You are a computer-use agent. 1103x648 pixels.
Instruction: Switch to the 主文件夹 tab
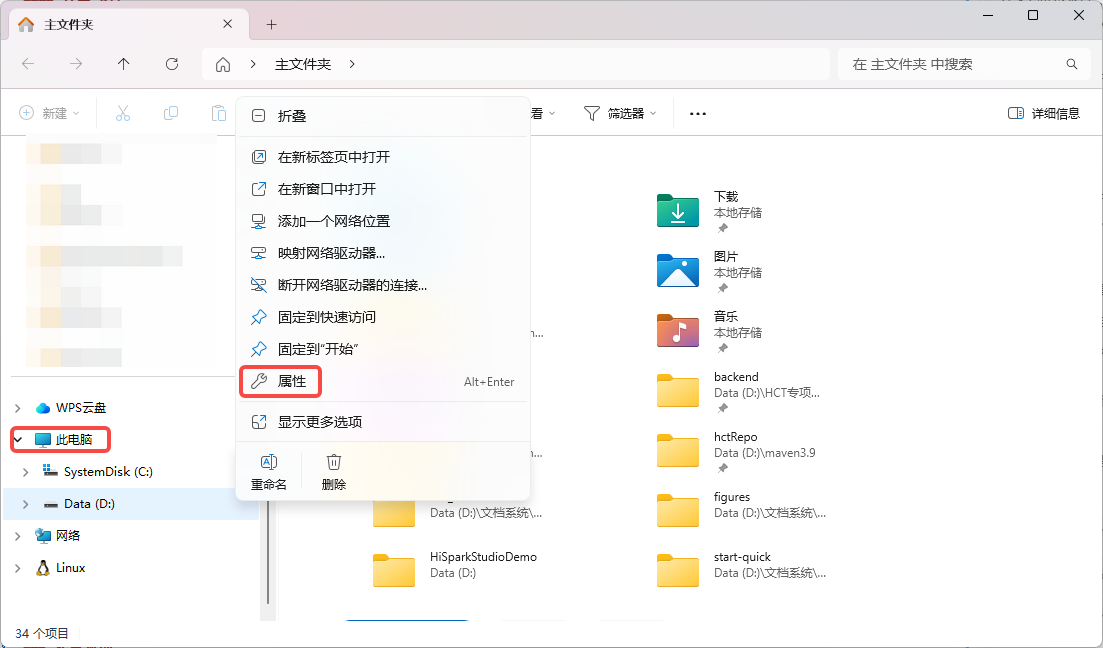tap(128, 25)
